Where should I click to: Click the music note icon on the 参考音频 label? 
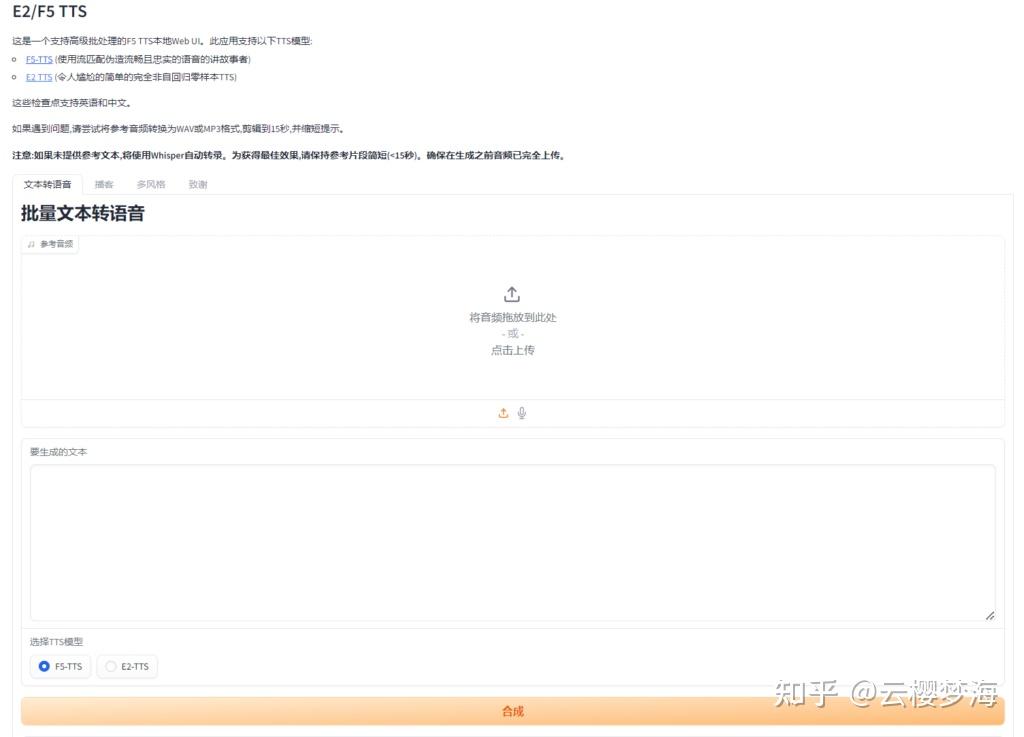[x=29, y=243]
